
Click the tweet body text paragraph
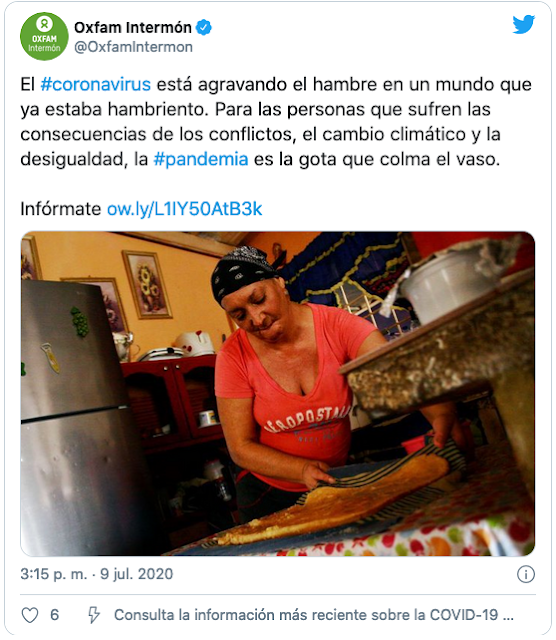click(x=276, y=122)
